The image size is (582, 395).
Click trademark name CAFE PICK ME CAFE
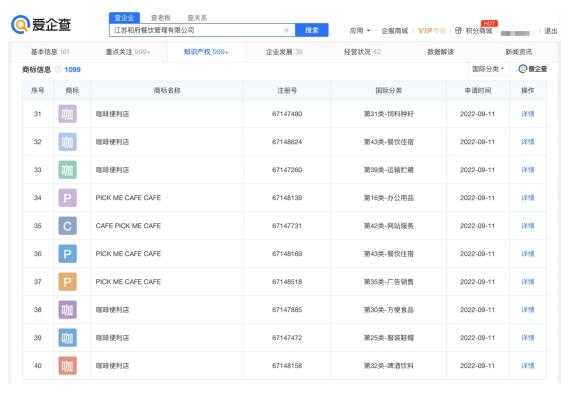[128, 226]
